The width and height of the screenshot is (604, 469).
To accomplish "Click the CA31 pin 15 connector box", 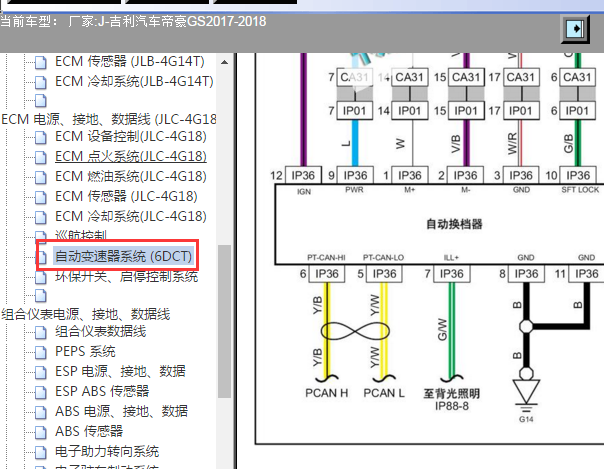I will [x=466, y=77].
